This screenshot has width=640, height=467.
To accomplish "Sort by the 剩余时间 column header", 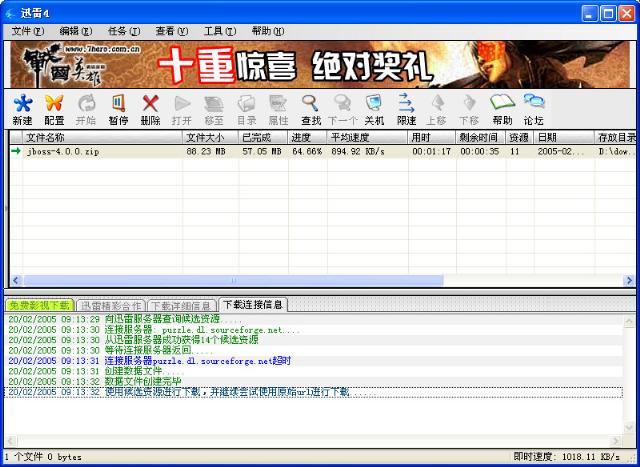I will click(x=481, y=137).
